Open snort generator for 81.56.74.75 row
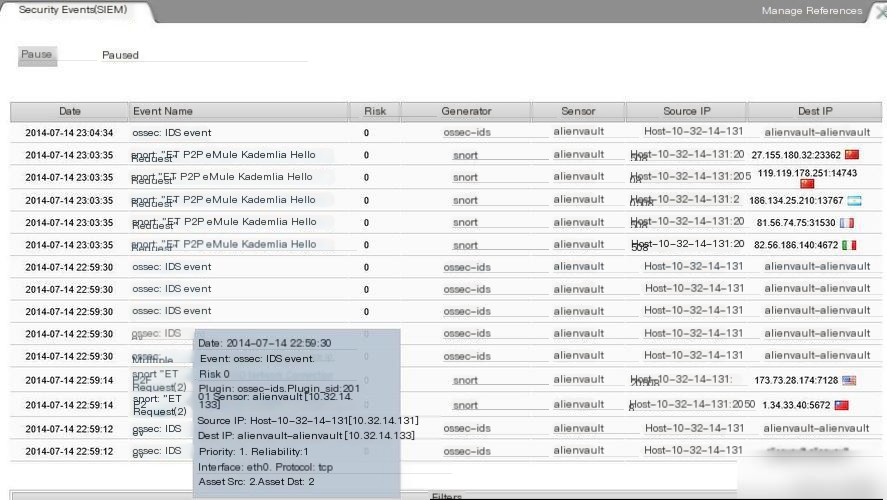Viewport: 887px width, 500px height. [x=465, y=223]
